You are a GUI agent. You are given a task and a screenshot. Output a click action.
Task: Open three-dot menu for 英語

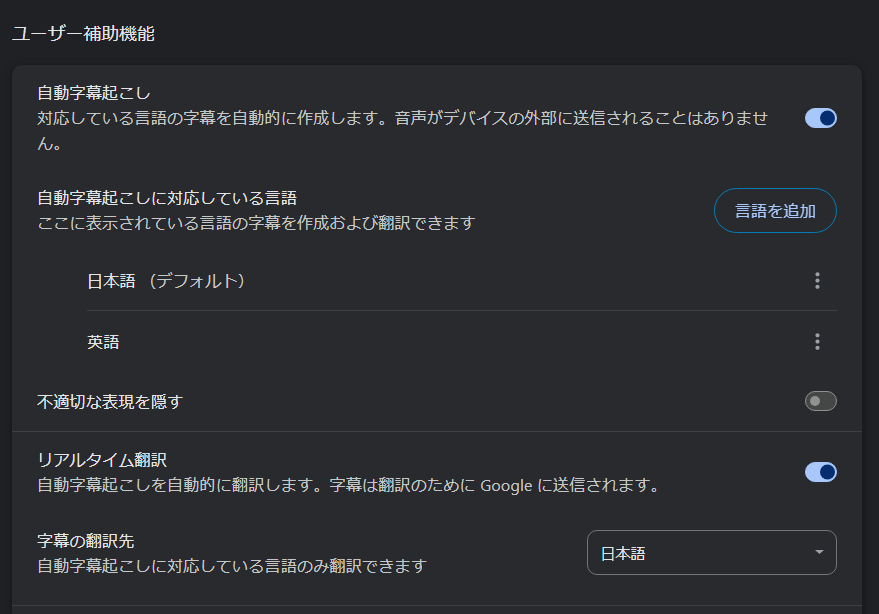pos(817,342)
